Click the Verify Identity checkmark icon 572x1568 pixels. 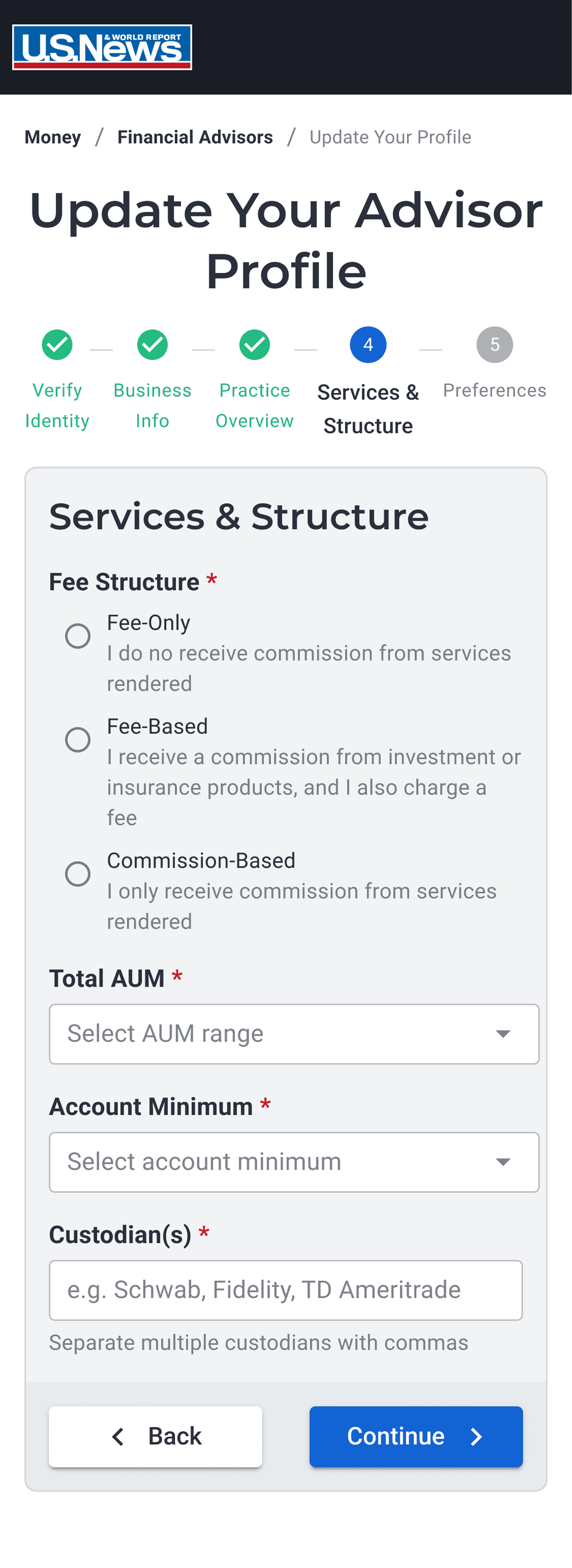pyautogui.click(x=57, y=345)
